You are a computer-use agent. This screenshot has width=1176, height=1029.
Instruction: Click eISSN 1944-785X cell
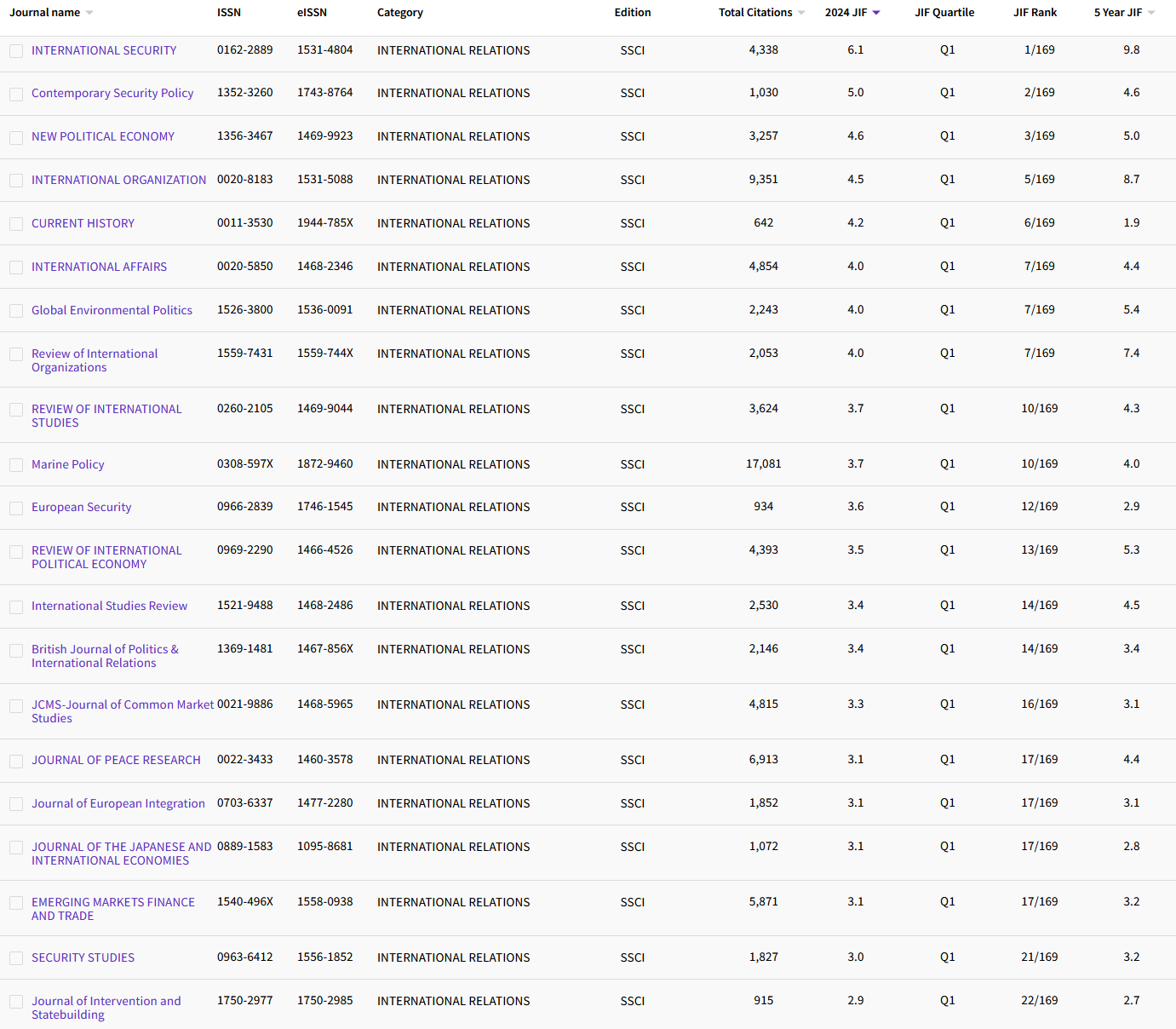point(325,223)
